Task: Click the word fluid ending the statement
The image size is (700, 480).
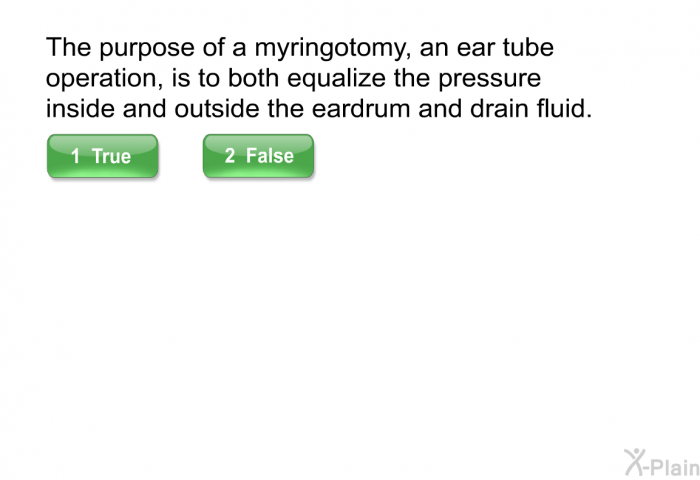Action: 564,108
